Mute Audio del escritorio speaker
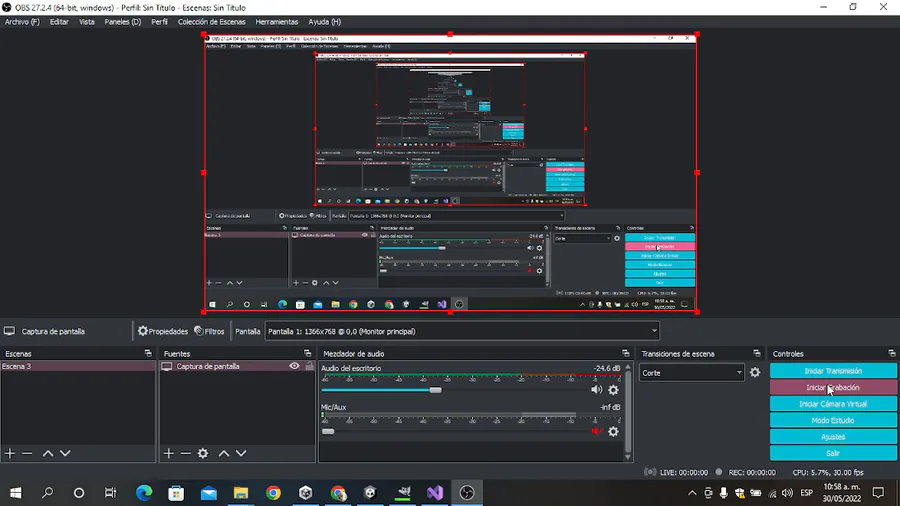 tap(597, 390)
